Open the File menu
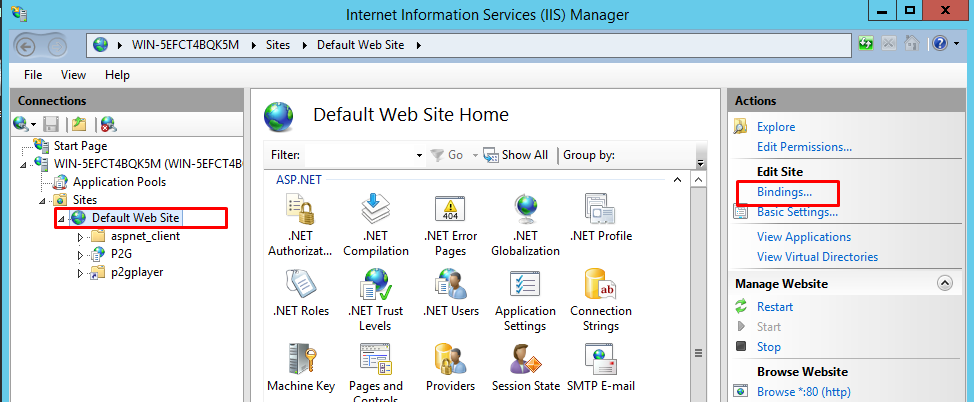The image size is (974, 402). pyautogui.click(x=33, y=75)
